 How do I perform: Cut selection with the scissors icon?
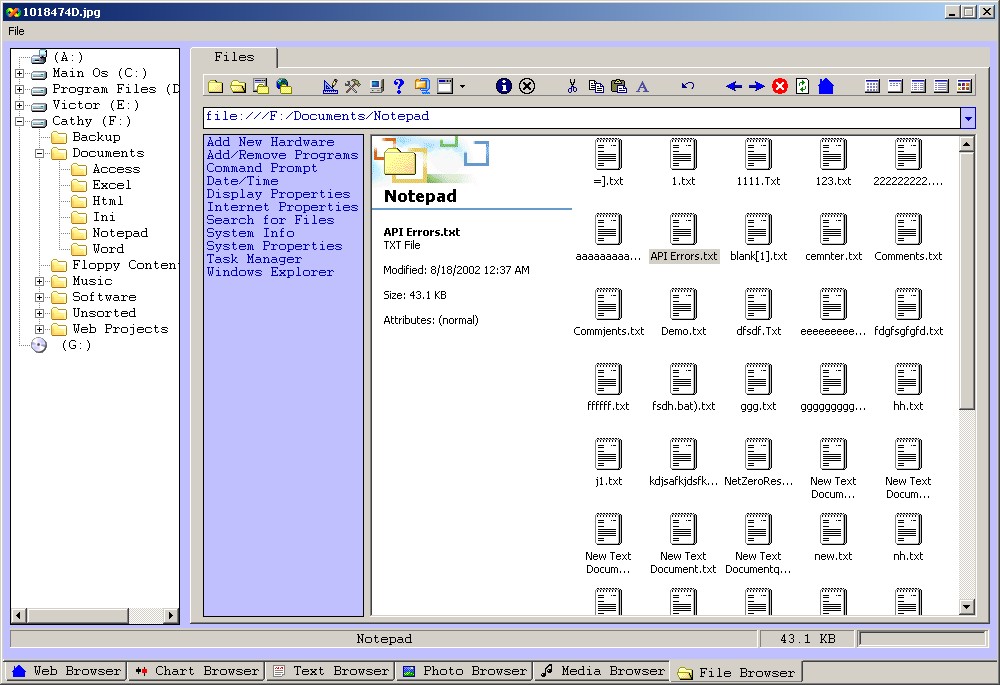click(x=572, y=86)
